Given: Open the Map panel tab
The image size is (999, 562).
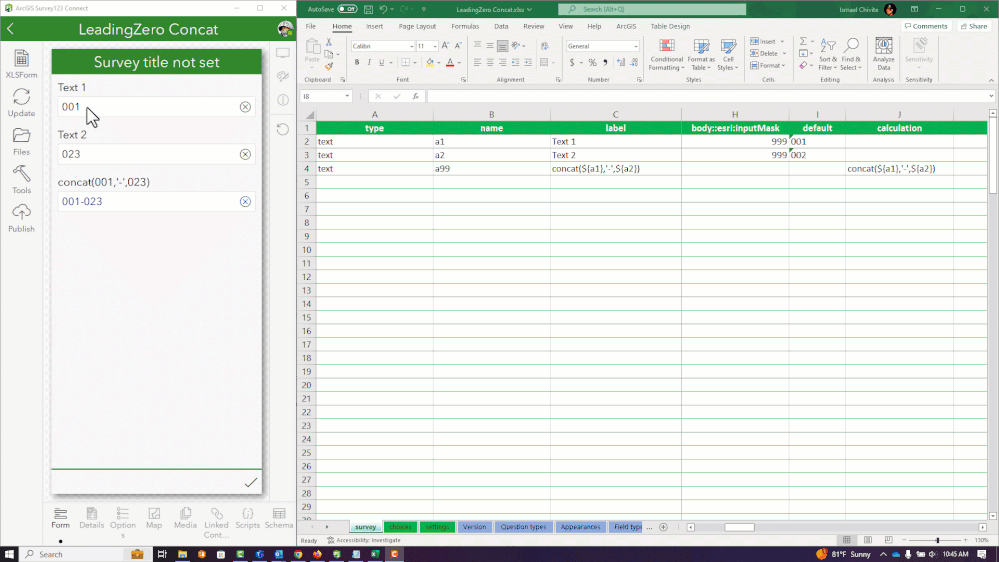Looking at the screenshot, I should tap(154, 518).
